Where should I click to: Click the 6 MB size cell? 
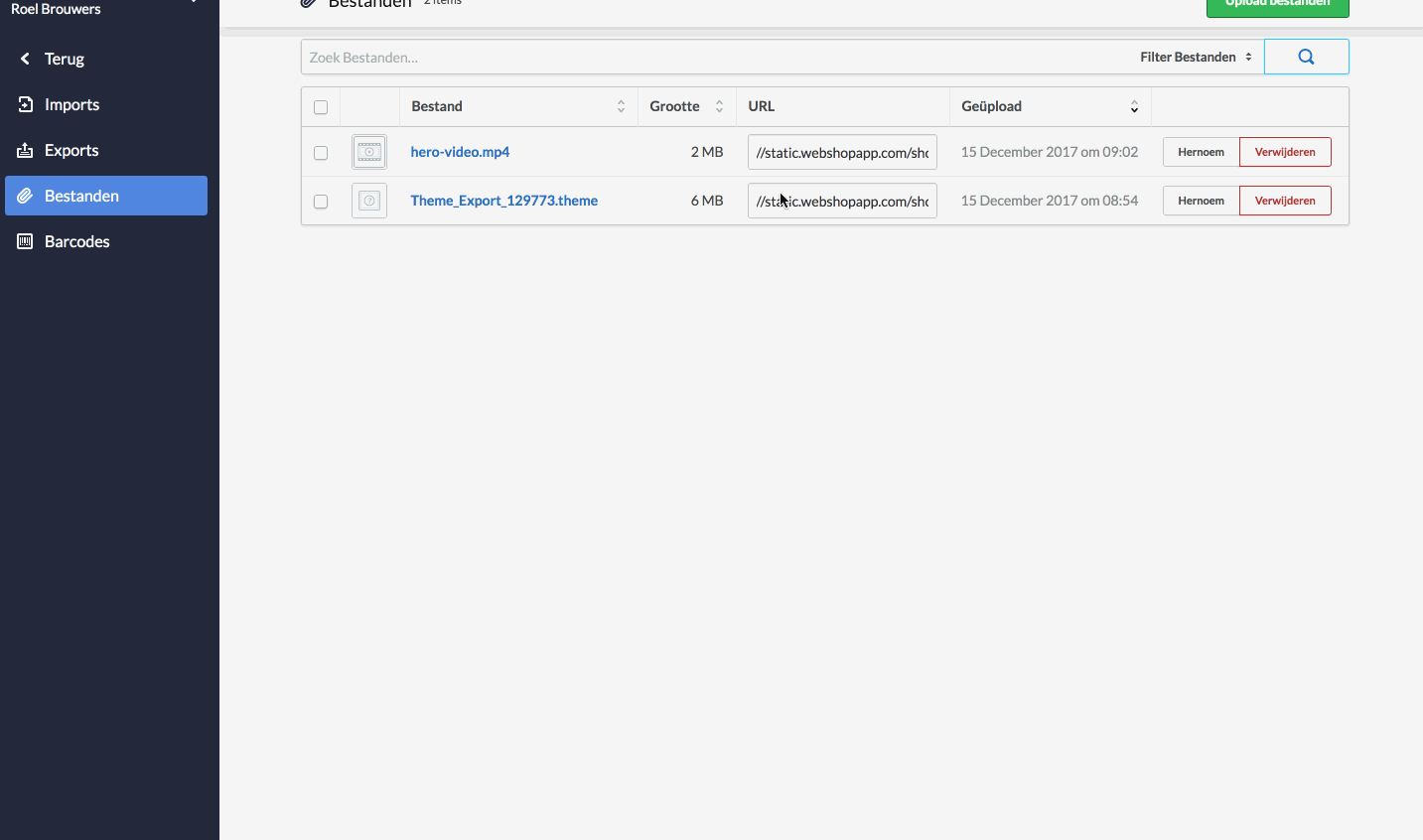707,201
